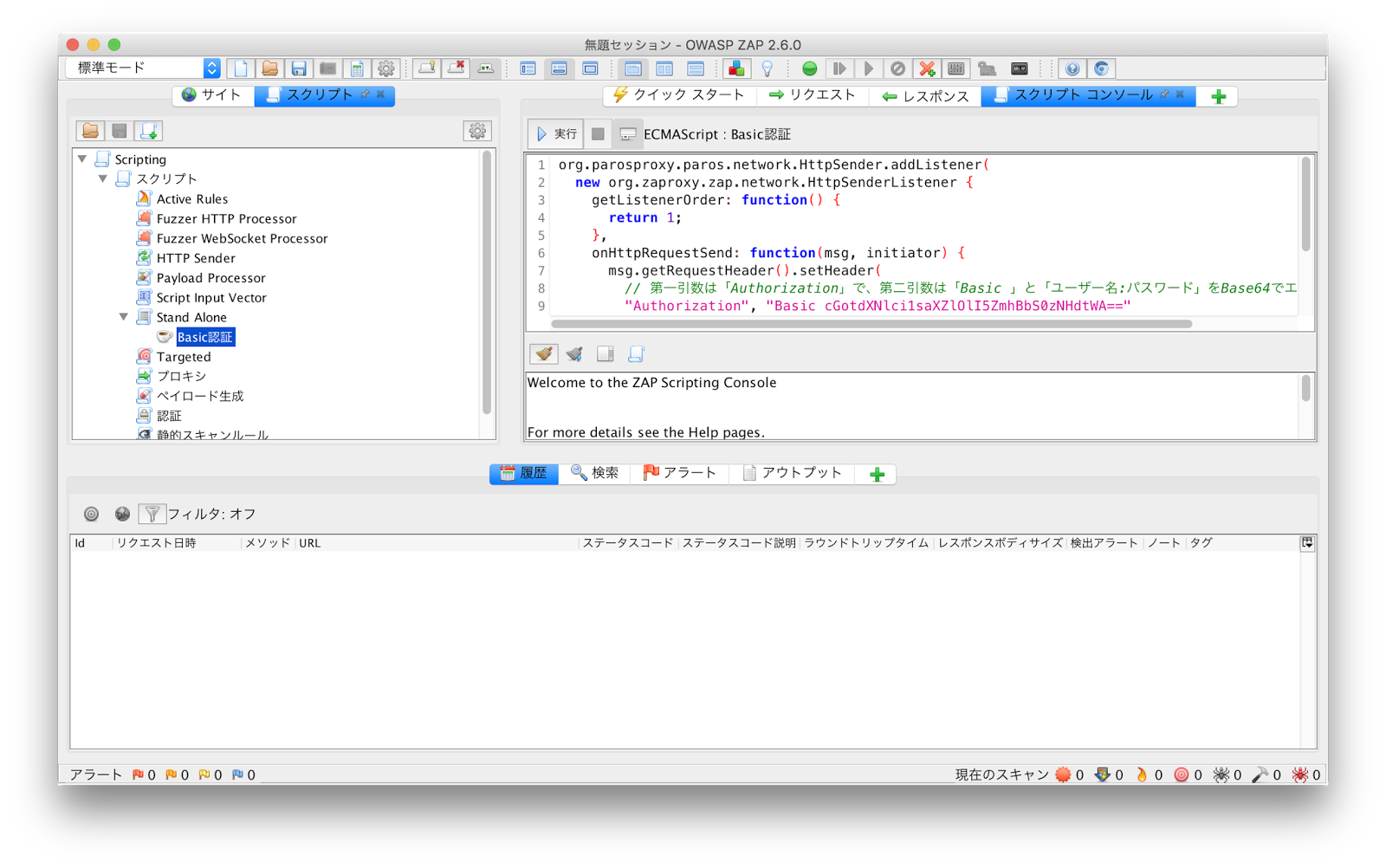Click the cassette tape toolbar icon

tap(1020, 68)
